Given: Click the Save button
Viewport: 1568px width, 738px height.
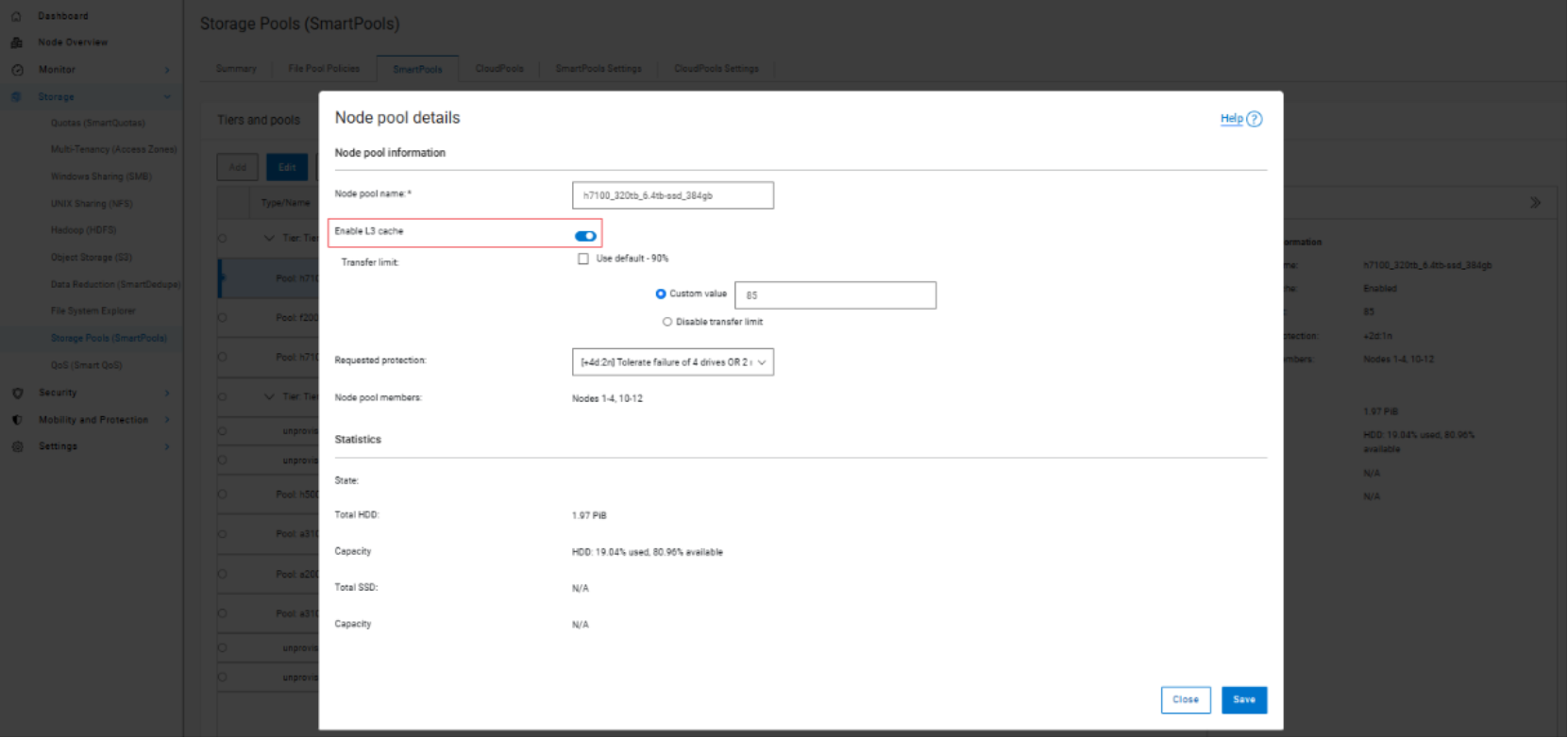Looking at the screenshot, I should 1244,700.
